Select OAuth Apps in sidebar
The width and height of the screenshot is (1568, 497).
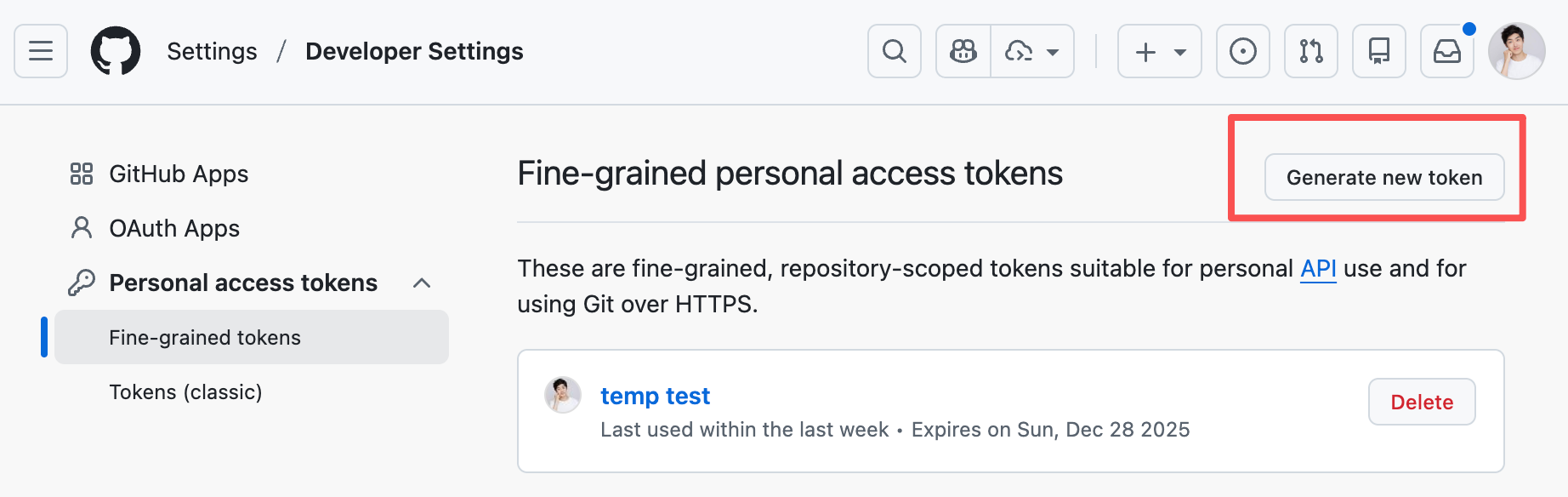click(174, 228)
